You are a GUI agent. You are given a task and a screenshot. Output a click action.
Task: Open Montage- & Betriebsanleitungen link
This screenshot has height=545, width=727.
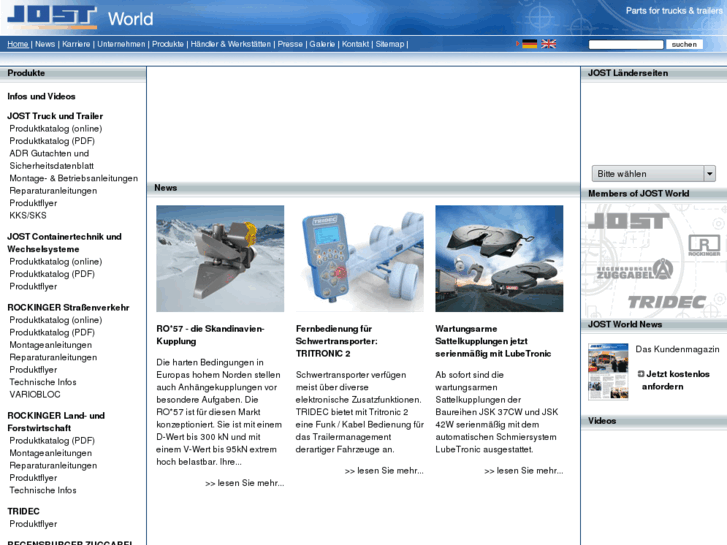click(74, 178)
